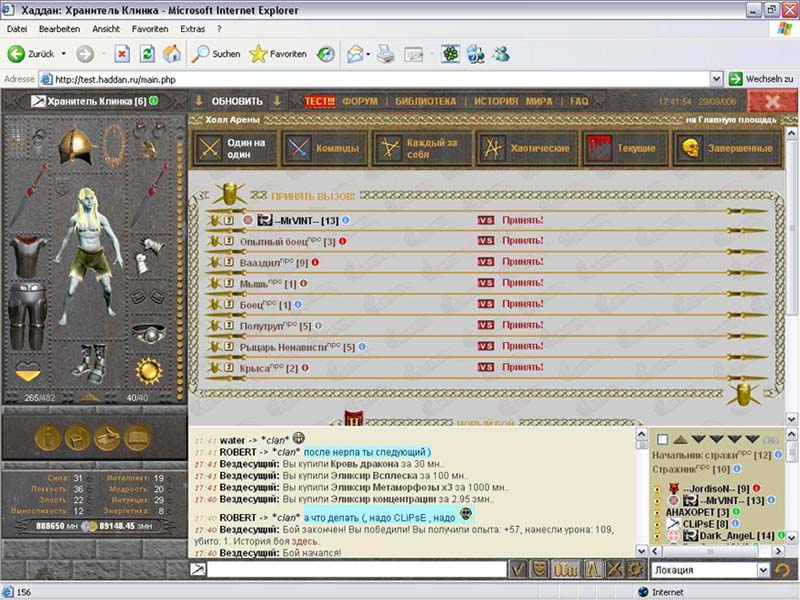Click the 'на Главную площадь' link
This screenshot has width=800, height=600.
point(731,119)
